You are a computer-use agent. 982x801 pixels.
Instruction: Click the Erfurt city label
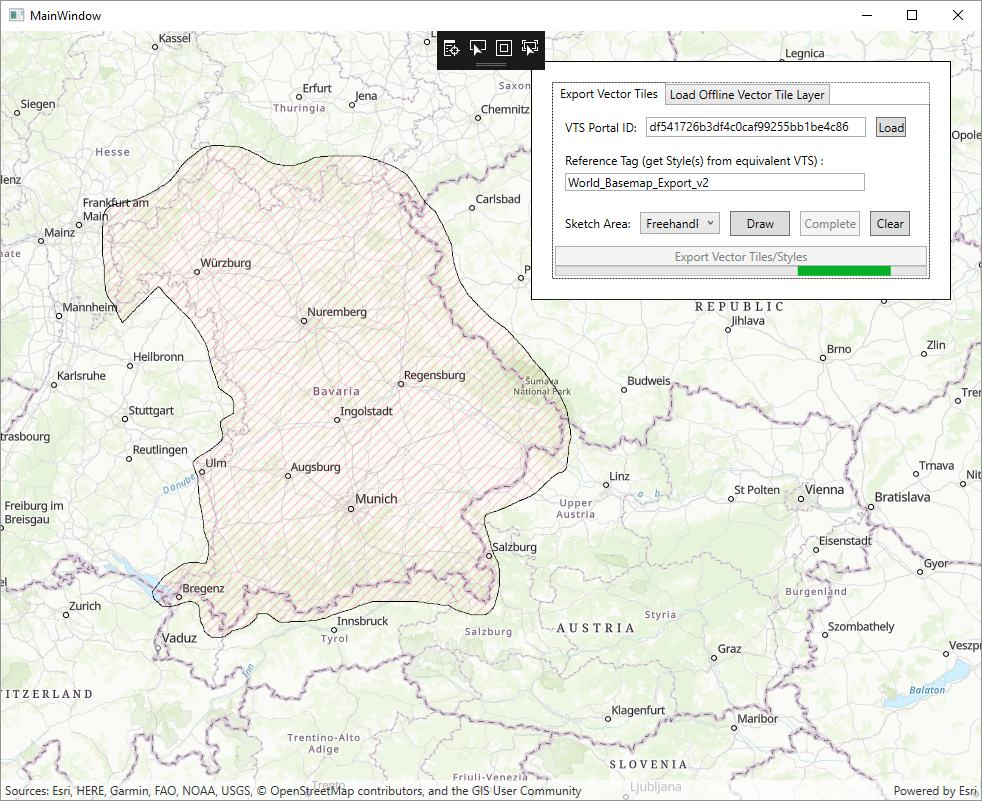[317, 88]
